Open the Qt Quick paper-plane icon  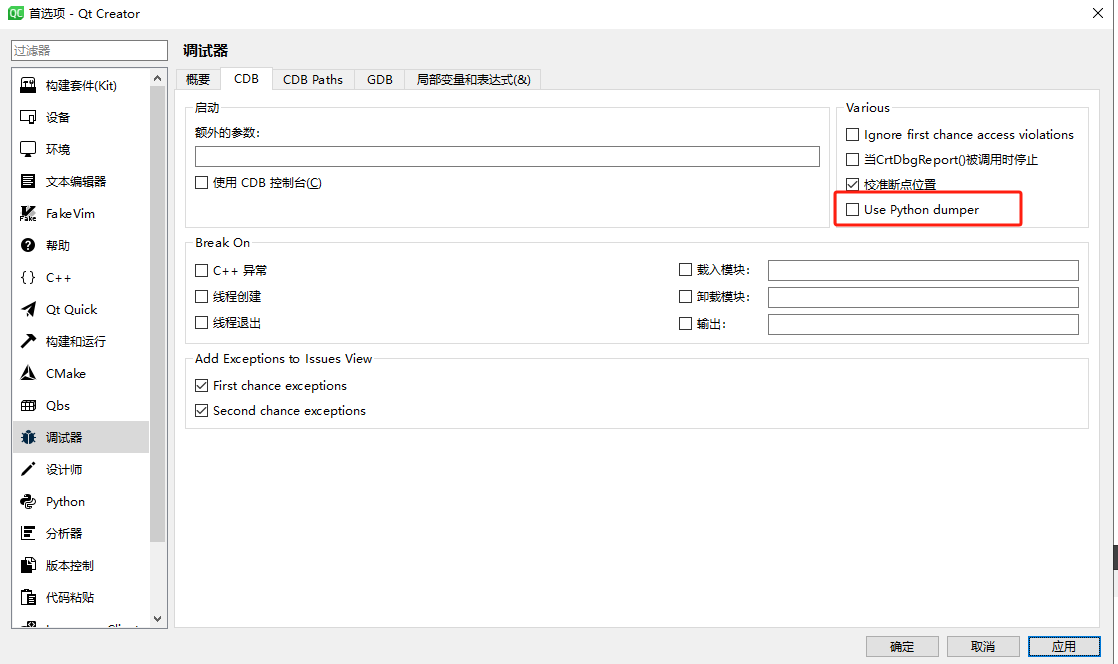click(x=28, y=310)
